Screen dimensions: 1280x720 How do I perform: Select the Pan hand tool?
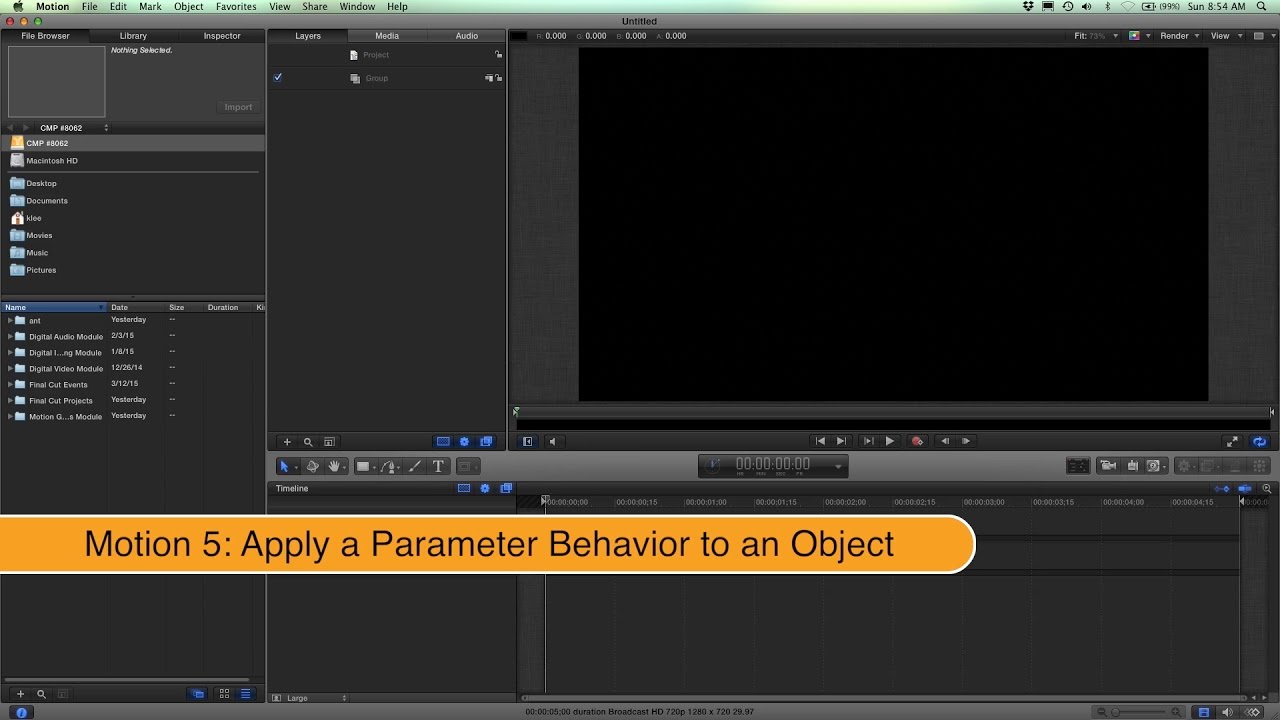pos(334,466)
